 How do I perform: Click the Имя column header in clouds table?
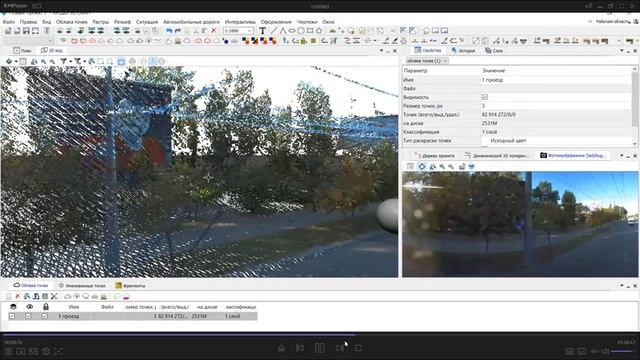(73, 307)
